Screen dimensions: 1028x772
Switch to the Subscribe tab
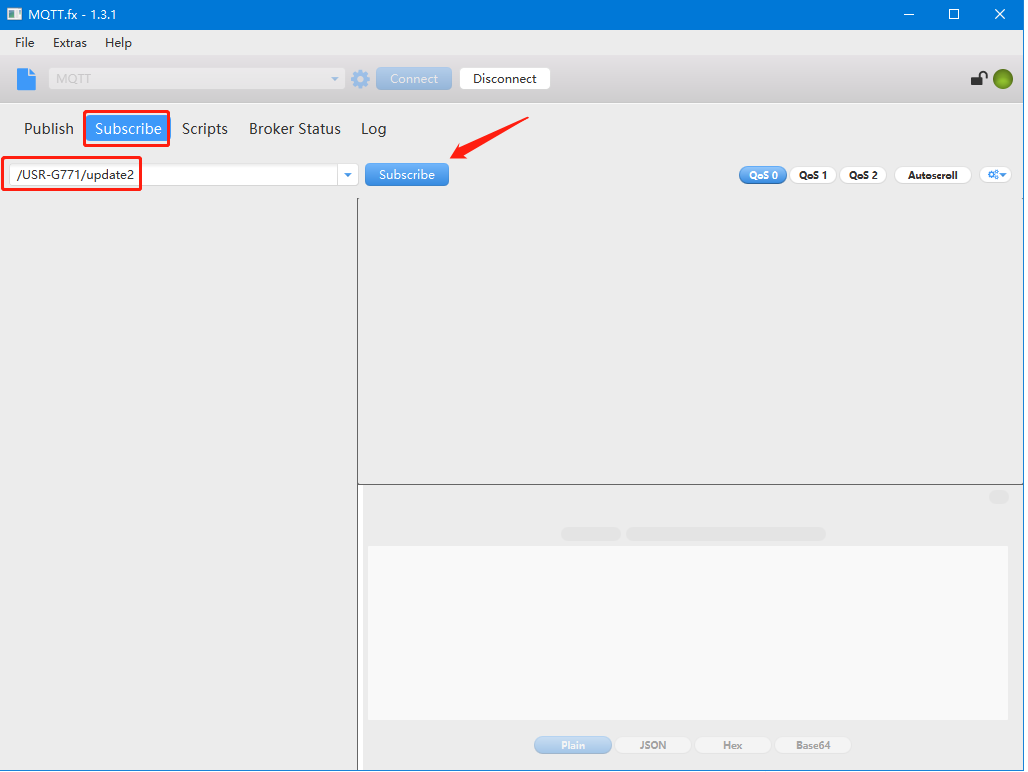pos(128,128)
